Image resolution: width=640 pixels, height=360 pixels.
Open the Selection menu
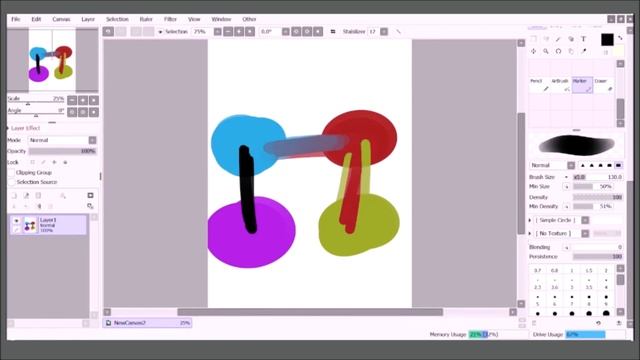tap(117, 19)
